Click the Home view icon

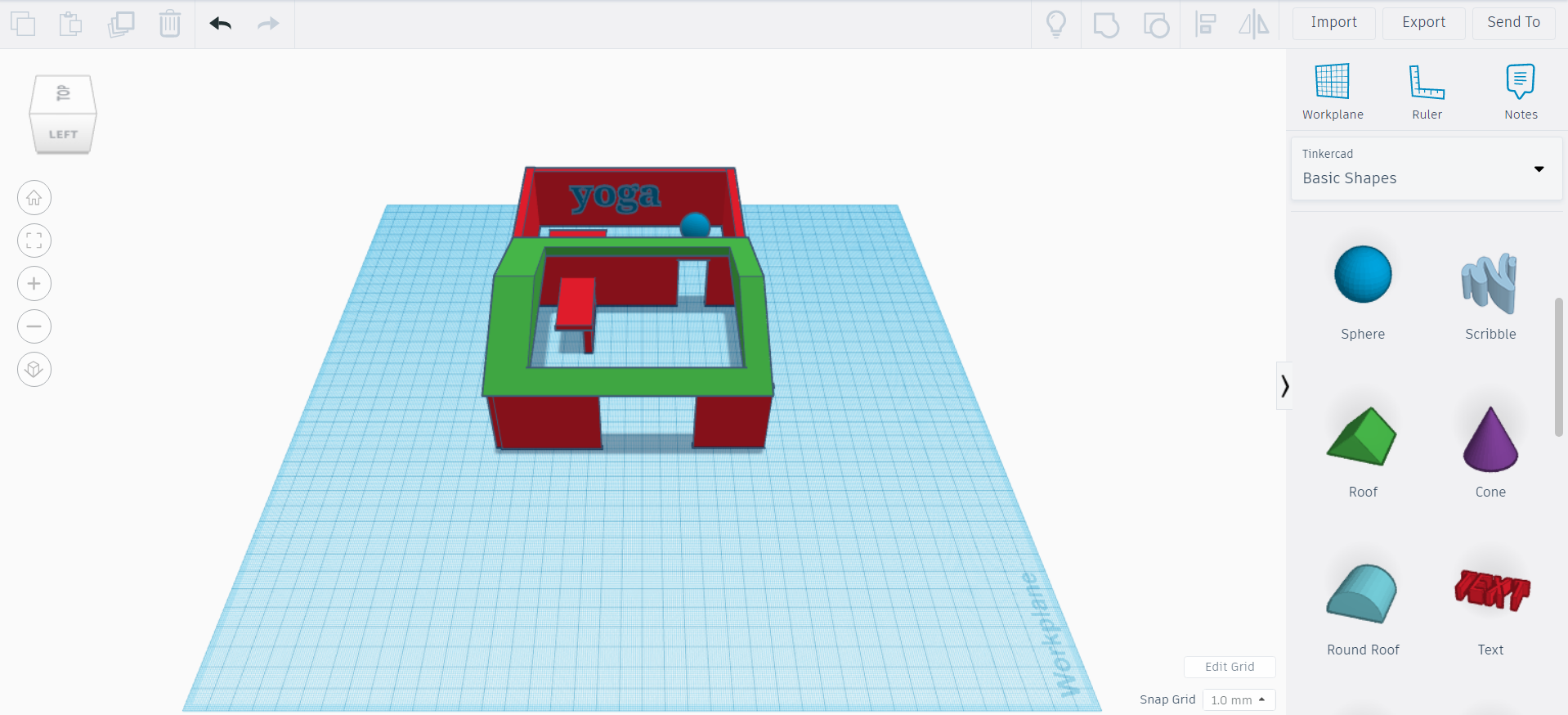pos(34,198)
